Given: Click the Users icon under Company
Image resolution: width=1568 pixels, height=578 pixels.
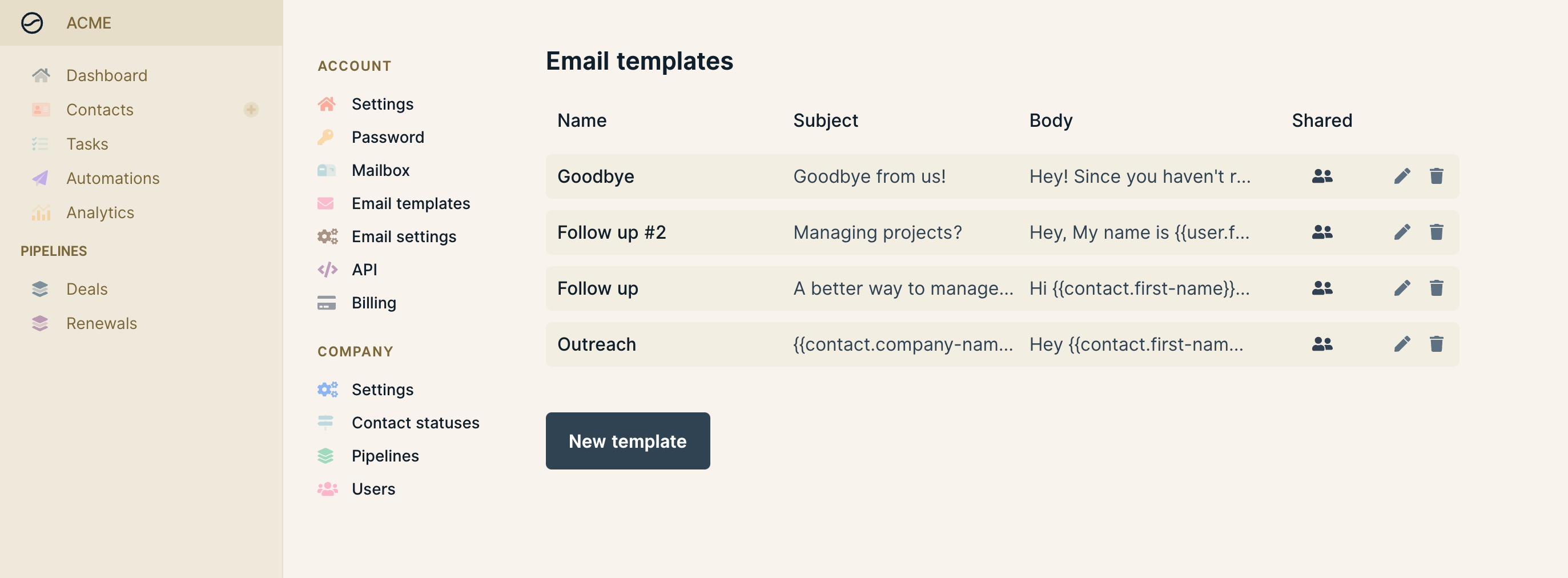Looking at the screenshot, I should 327,488.
